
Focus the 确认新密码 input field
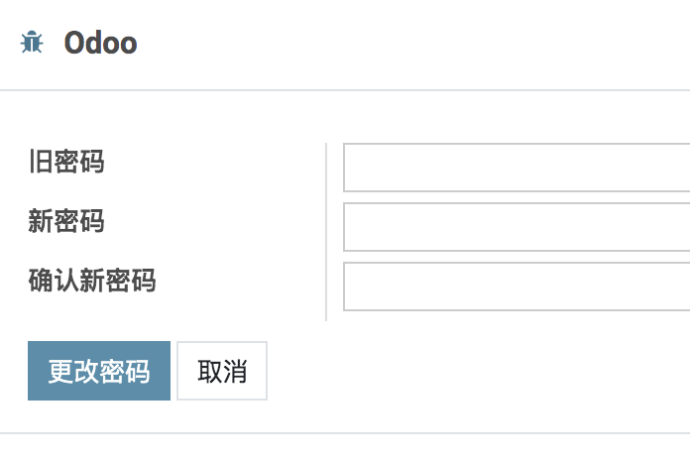(x=516, y=287)
